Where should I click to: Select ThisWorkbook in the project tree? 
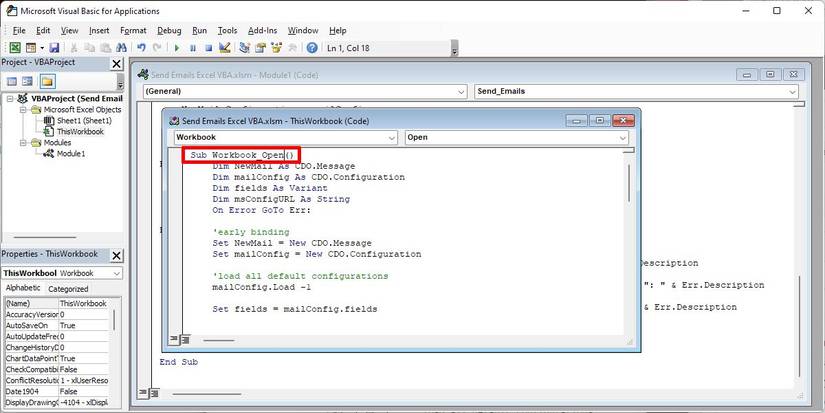point(80,132)
